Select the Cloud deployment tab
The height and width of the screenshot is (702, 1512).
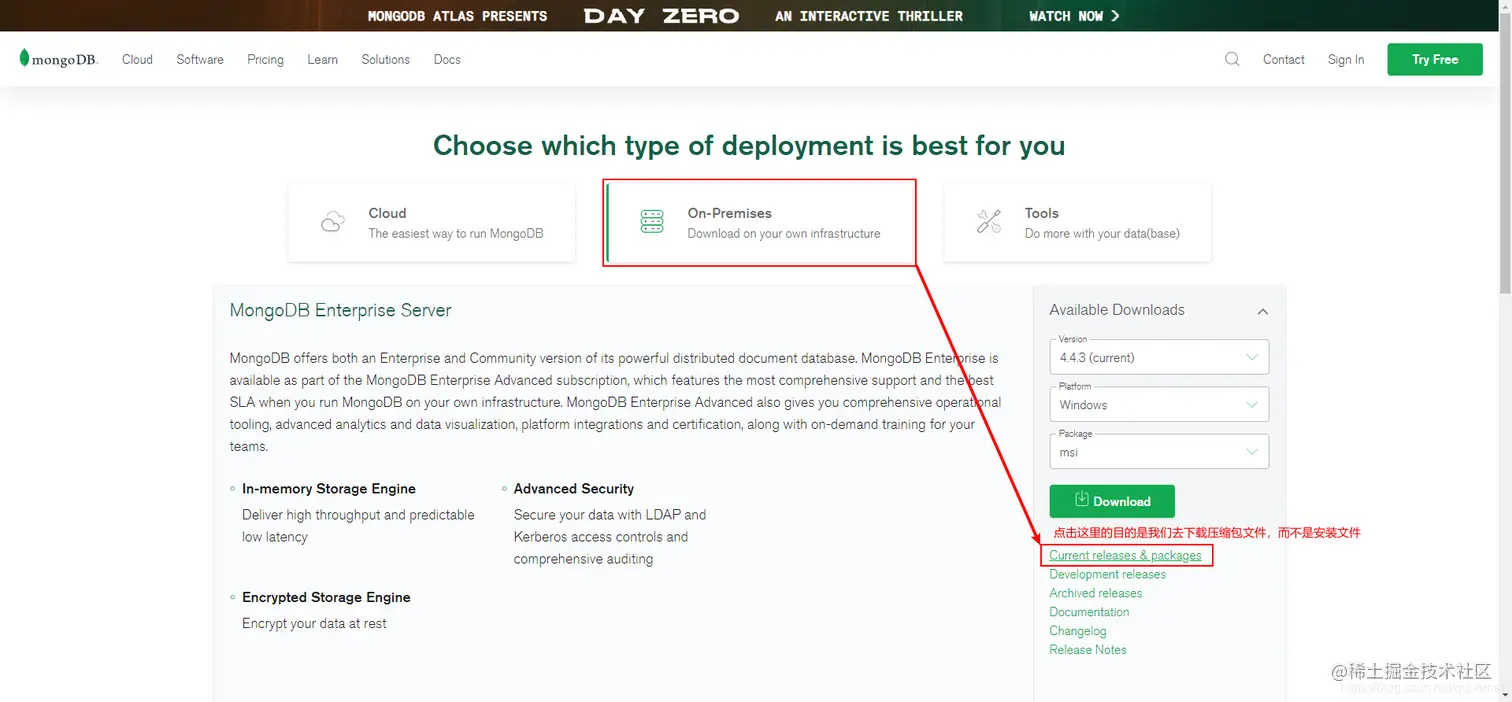click(x=431, y=222)
